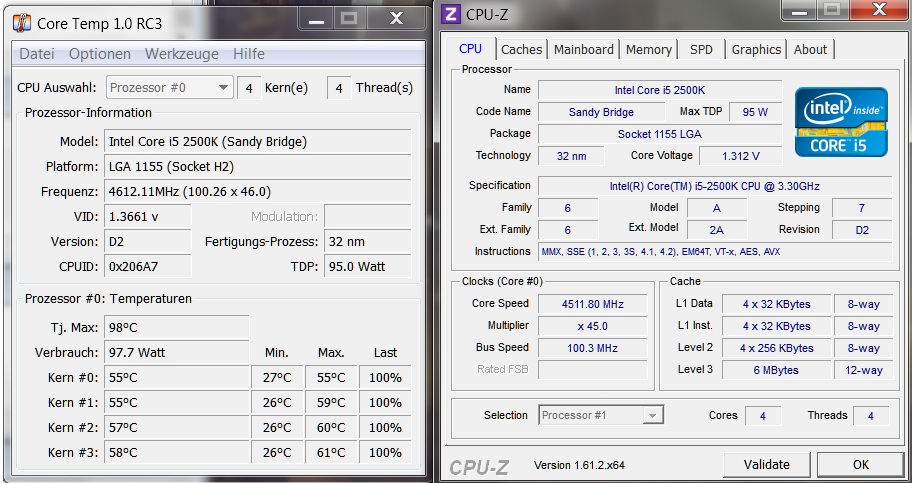
Task: Click the Version 1.61.2.x64 label in CPU-Z
Action: (x=579, y=465)
